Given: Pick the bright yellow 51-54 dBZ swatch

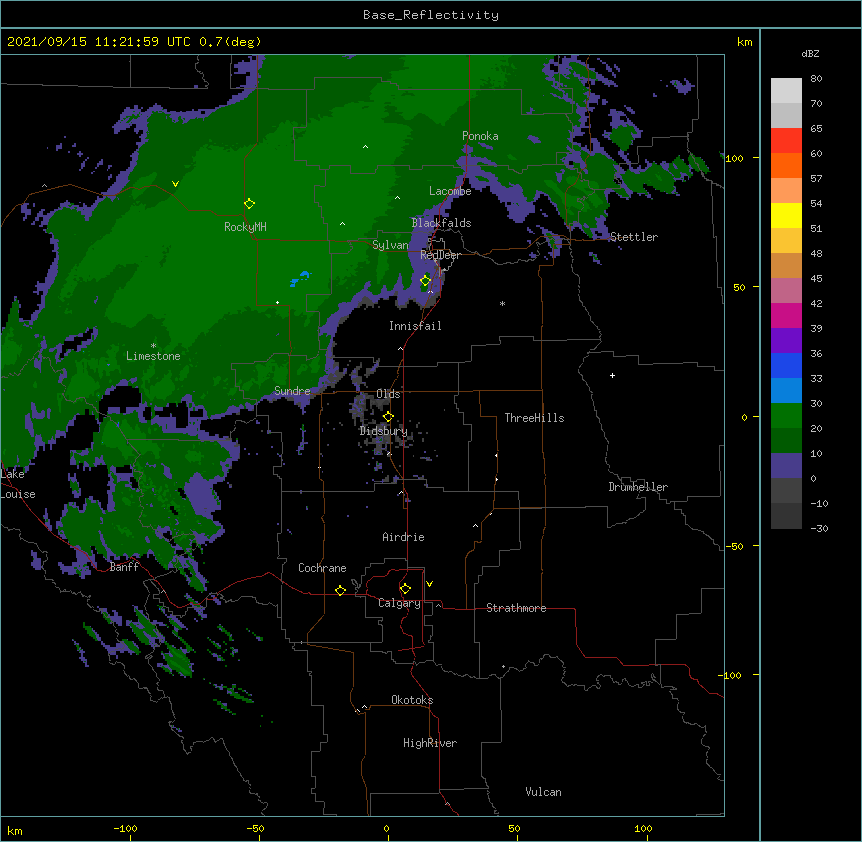Looking at the screenshot, I should point(786,216).
